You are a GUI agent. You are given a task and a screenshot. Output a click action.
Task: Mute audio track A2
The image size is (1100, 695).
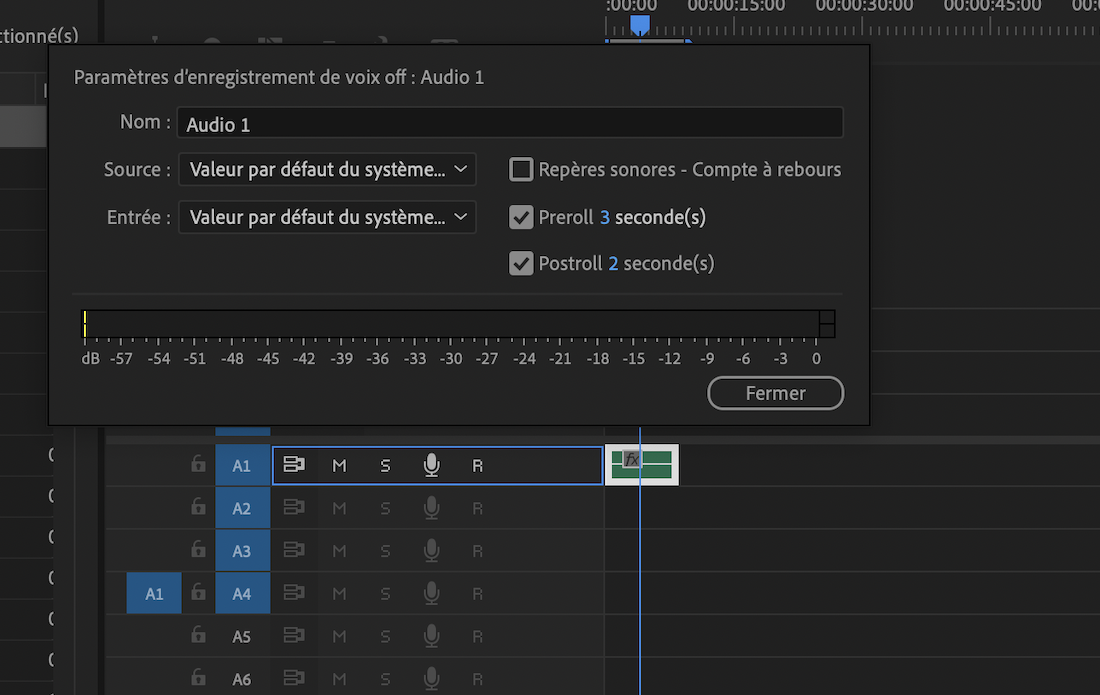pos(340,508)
